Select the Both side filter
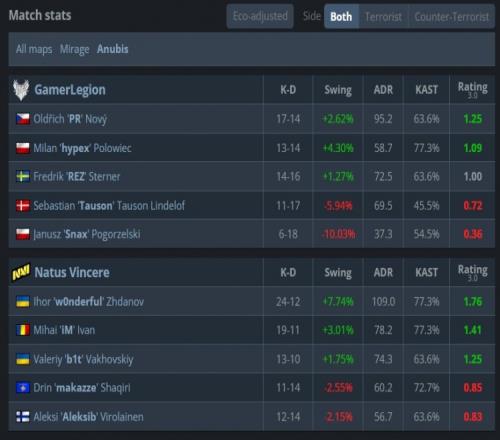Viewport: 500px width, 440px height. pyautogui.click(x=341, y=16)
